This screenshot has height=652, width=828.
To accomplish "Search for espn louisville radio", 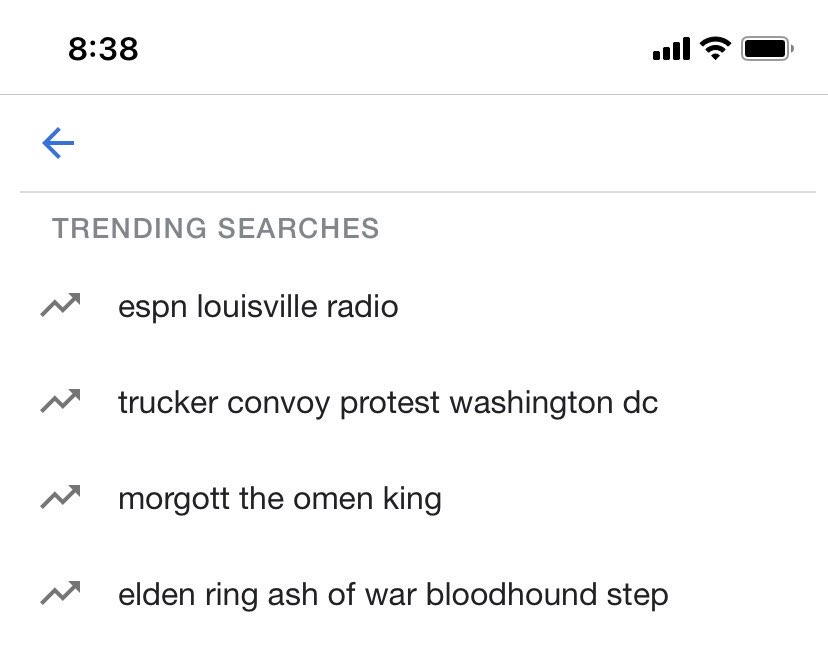I will [x=414, y=306].
